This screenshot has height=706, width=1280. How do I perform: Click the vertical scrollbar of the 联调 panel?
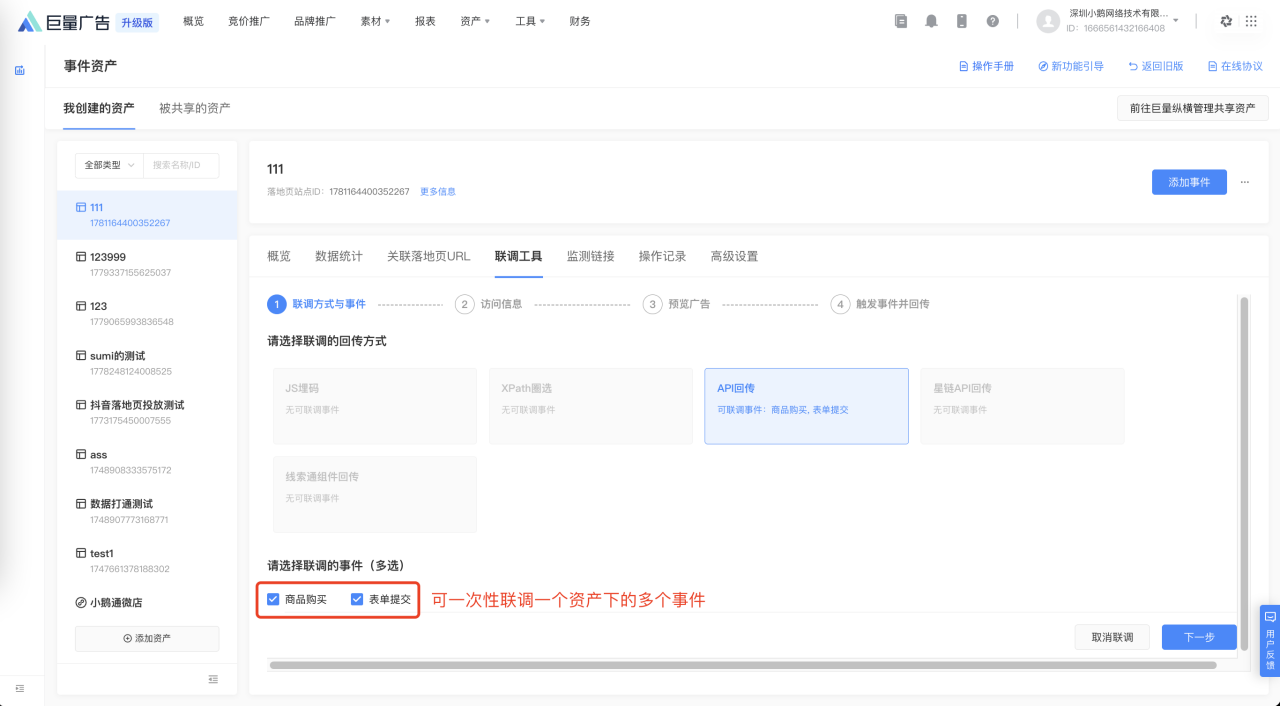(x=1243, y=473)
